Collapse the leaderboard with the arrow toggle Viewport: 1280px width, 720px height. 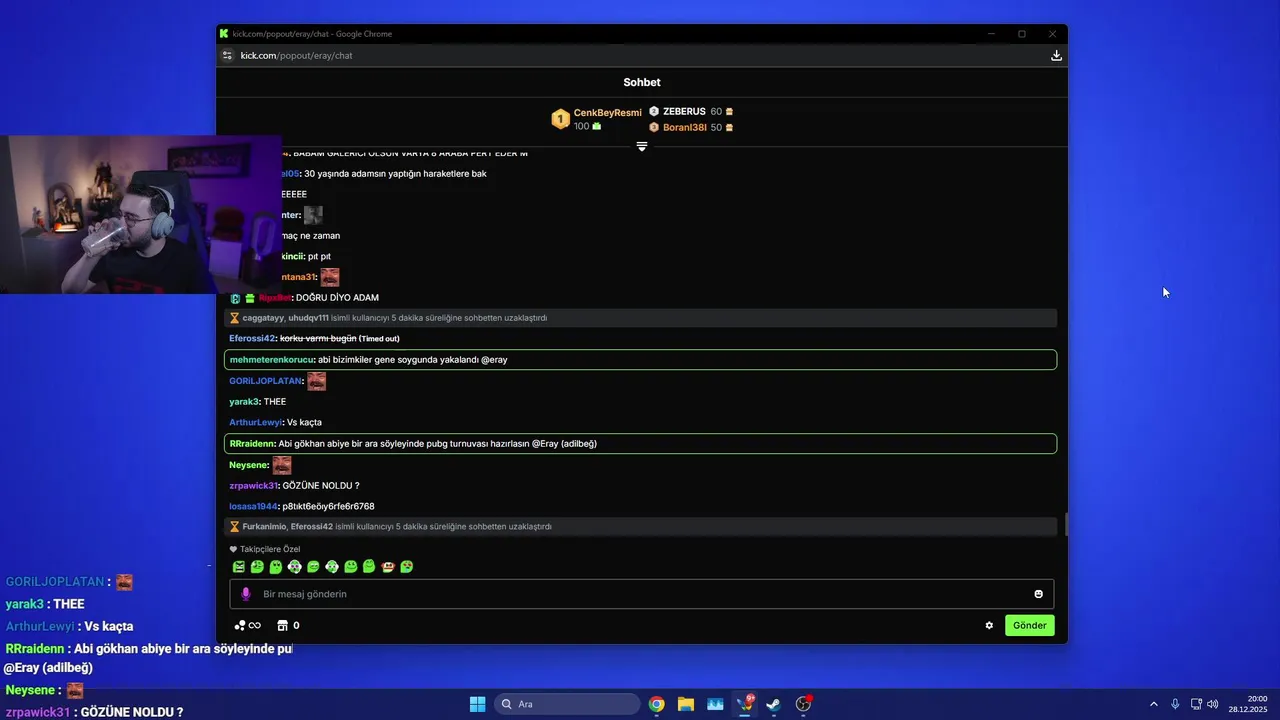click(x=642, y=146)
